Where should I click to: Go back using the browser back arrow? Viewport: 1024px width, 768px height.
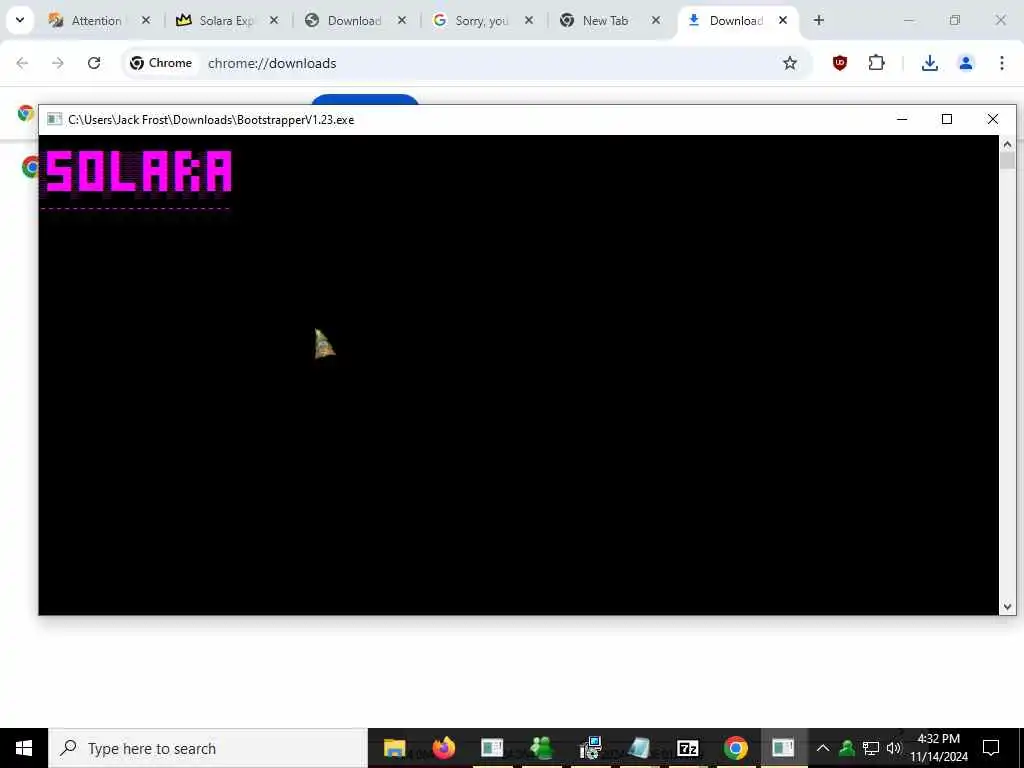point(22,63)
